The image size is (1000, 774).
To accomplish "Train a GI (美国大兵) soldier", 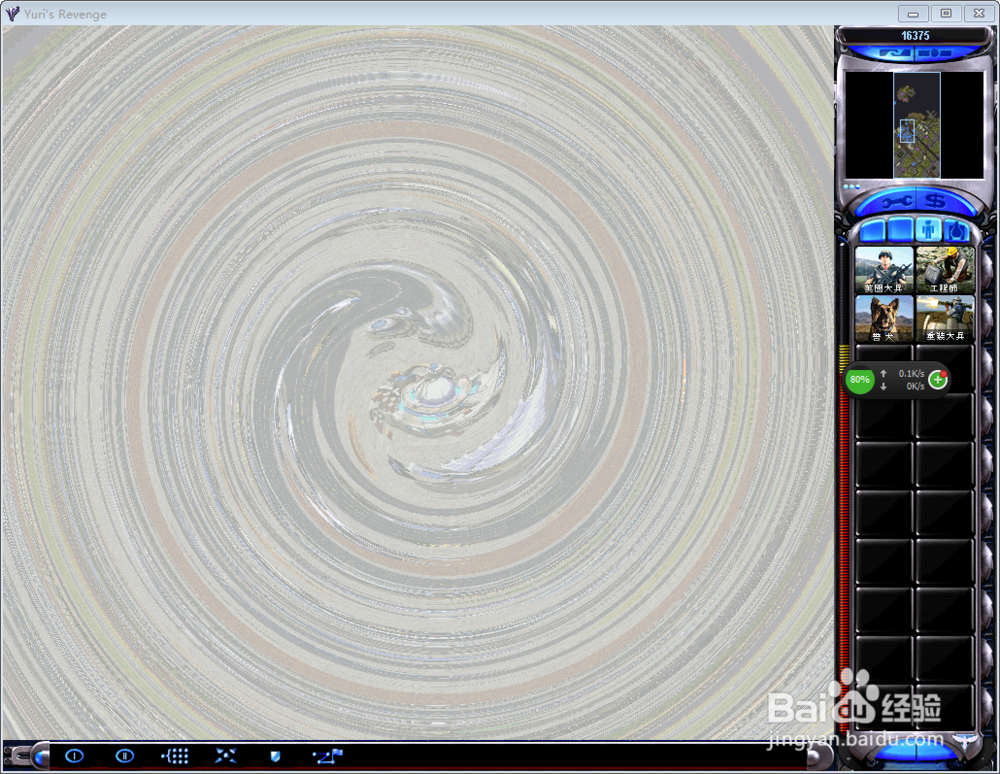I will click(883, 270).
